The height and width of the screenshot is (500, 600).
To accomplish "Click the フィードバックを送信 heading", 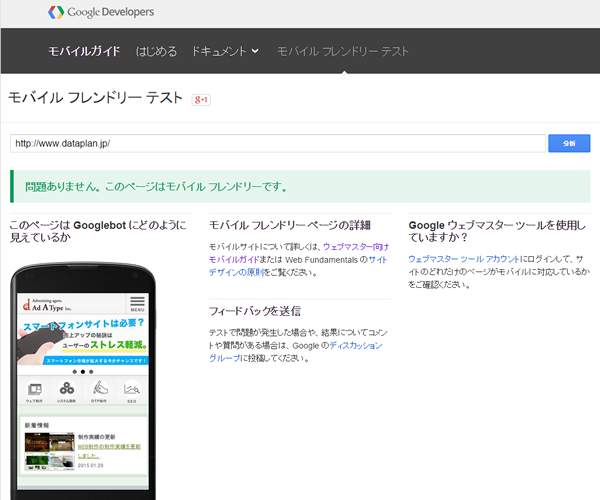I will coord(255,311).
